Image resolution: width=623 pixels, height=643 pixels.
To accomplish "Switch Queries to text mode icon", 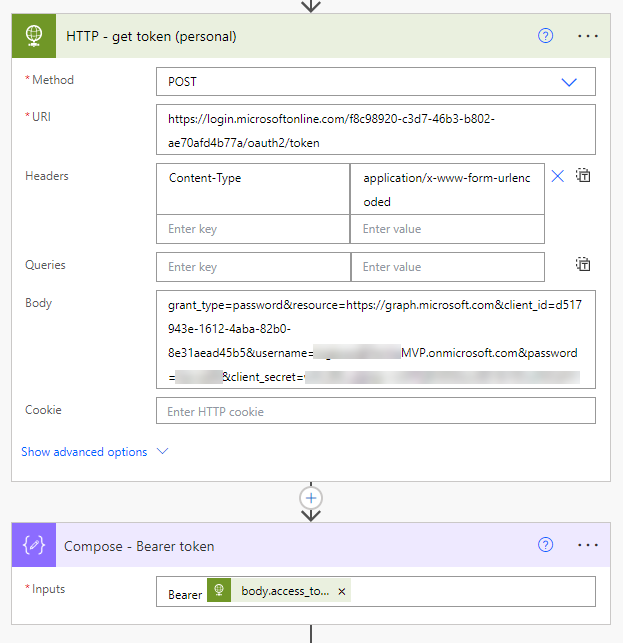I will [583, 265].
